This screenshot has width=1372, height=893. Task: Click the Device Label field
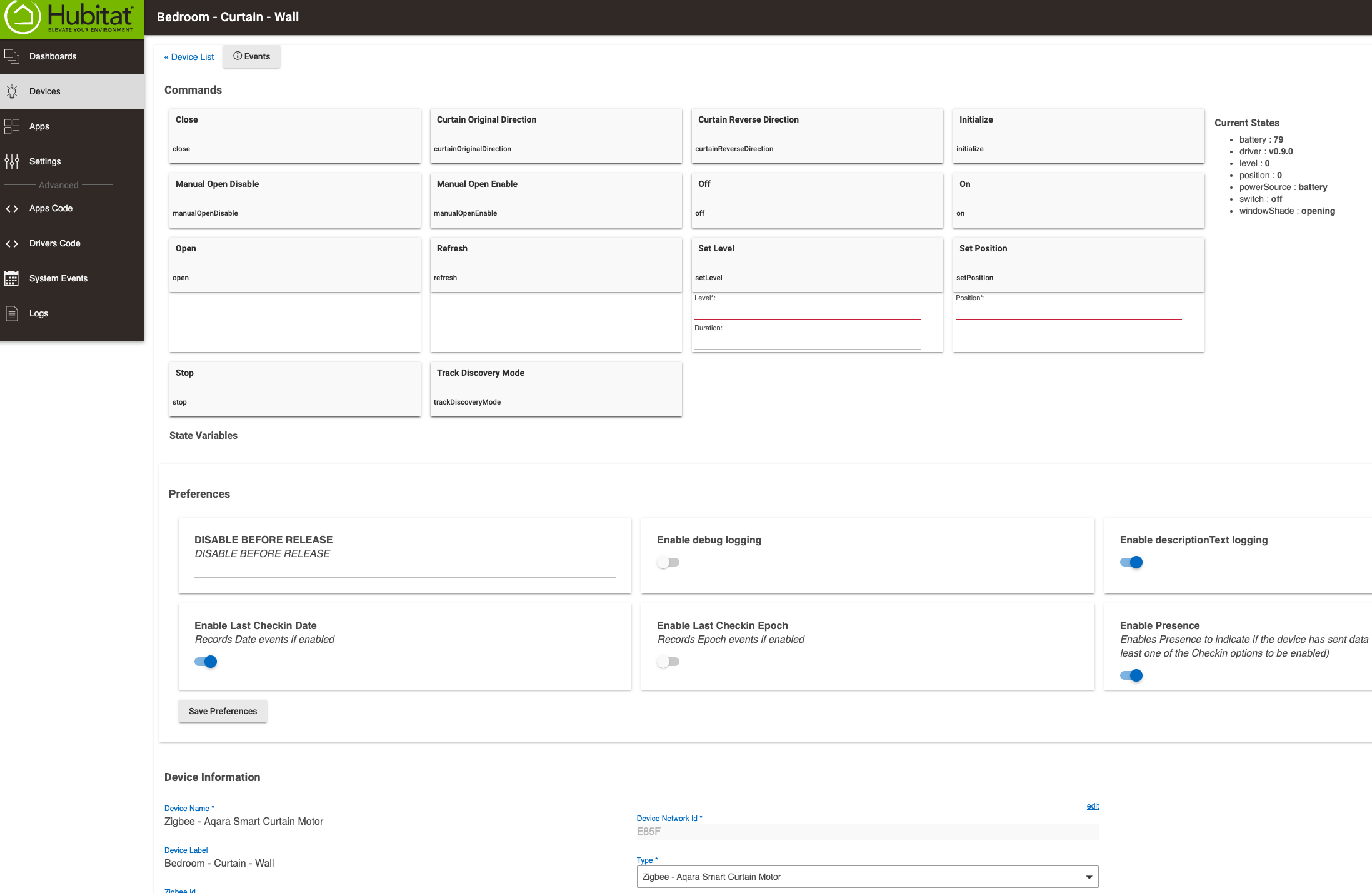click(x=395, y=864)
